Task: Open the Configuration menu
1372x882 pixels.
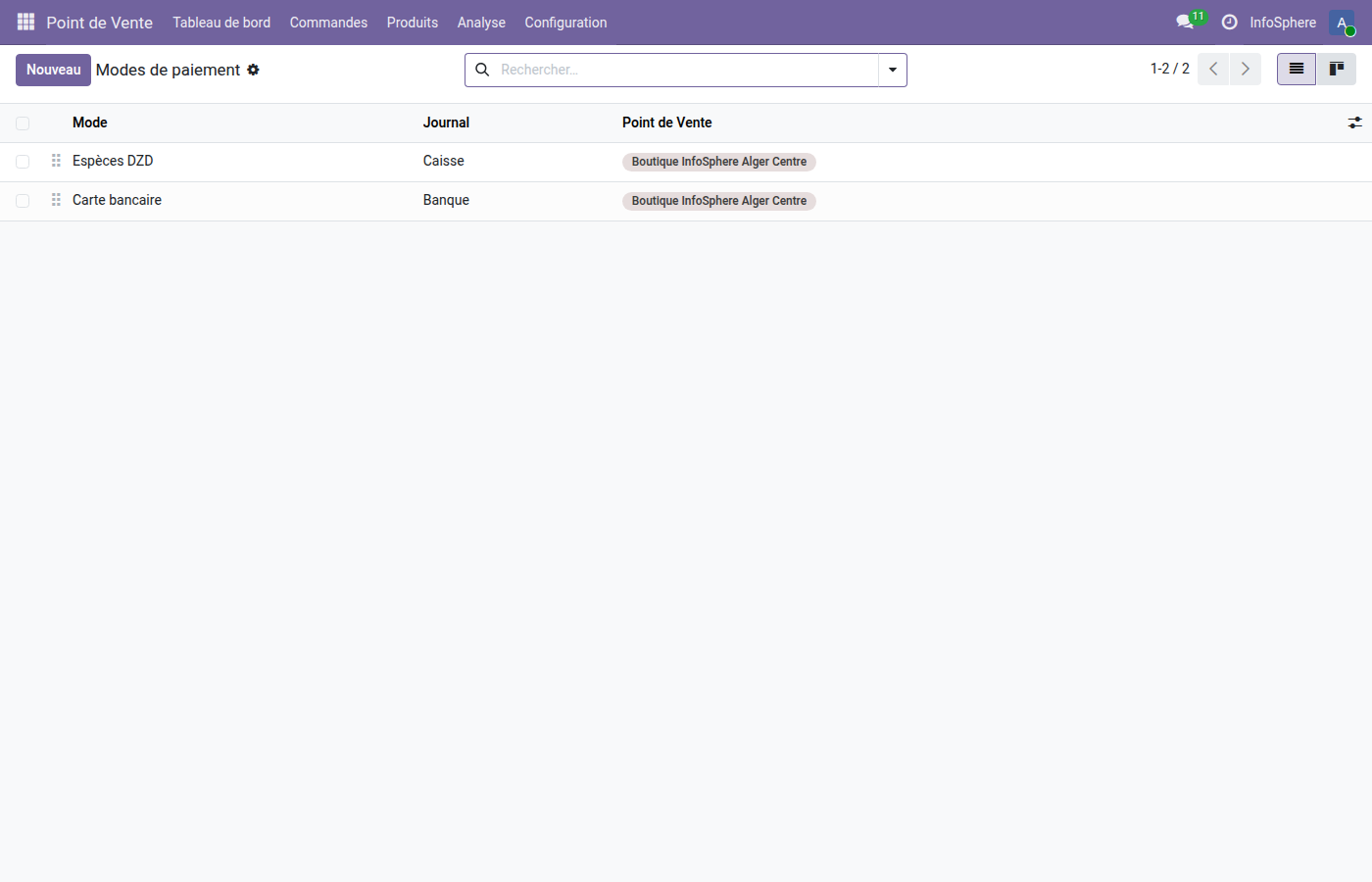Action: (565, 22)
